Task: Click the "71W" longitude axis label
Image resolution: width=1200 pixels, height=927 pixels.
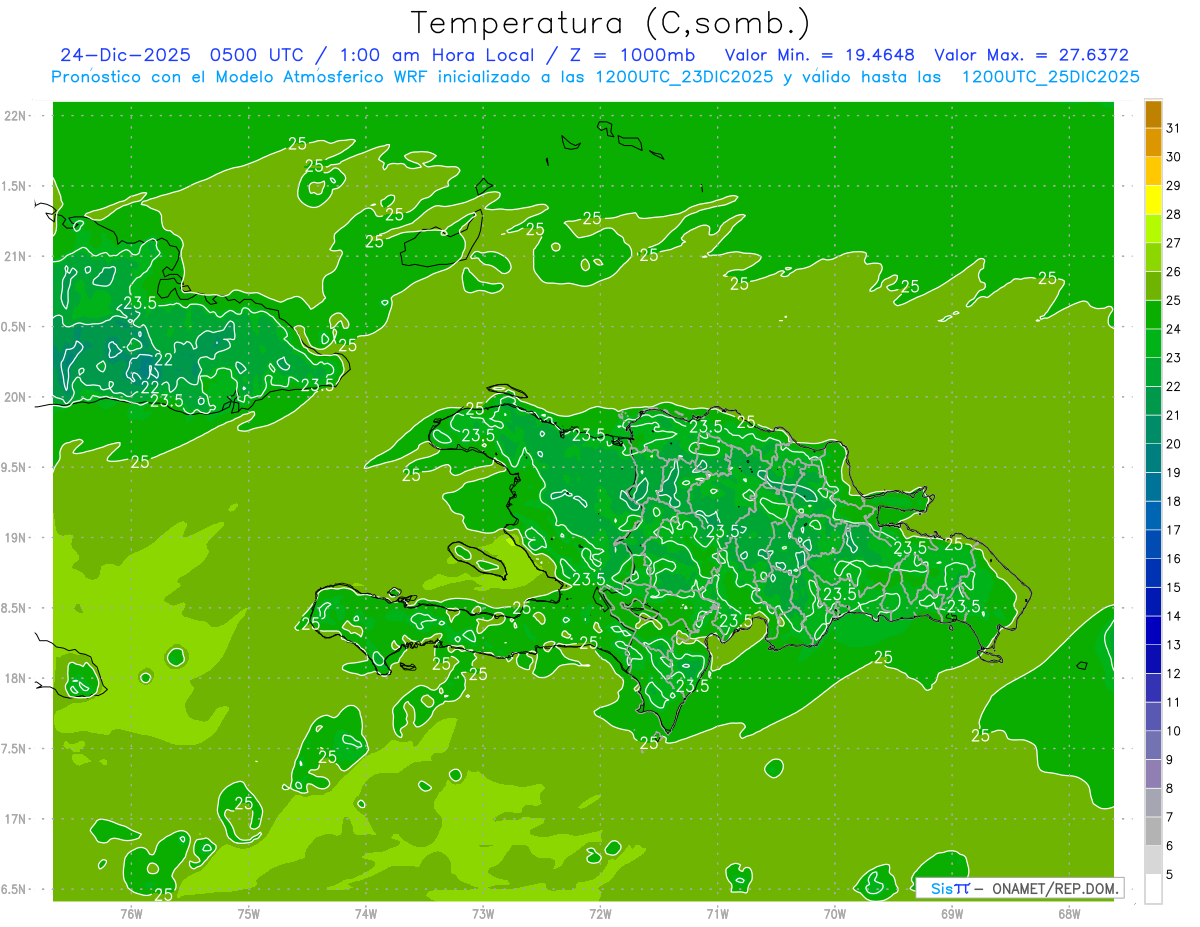Action: pos(717,914)
